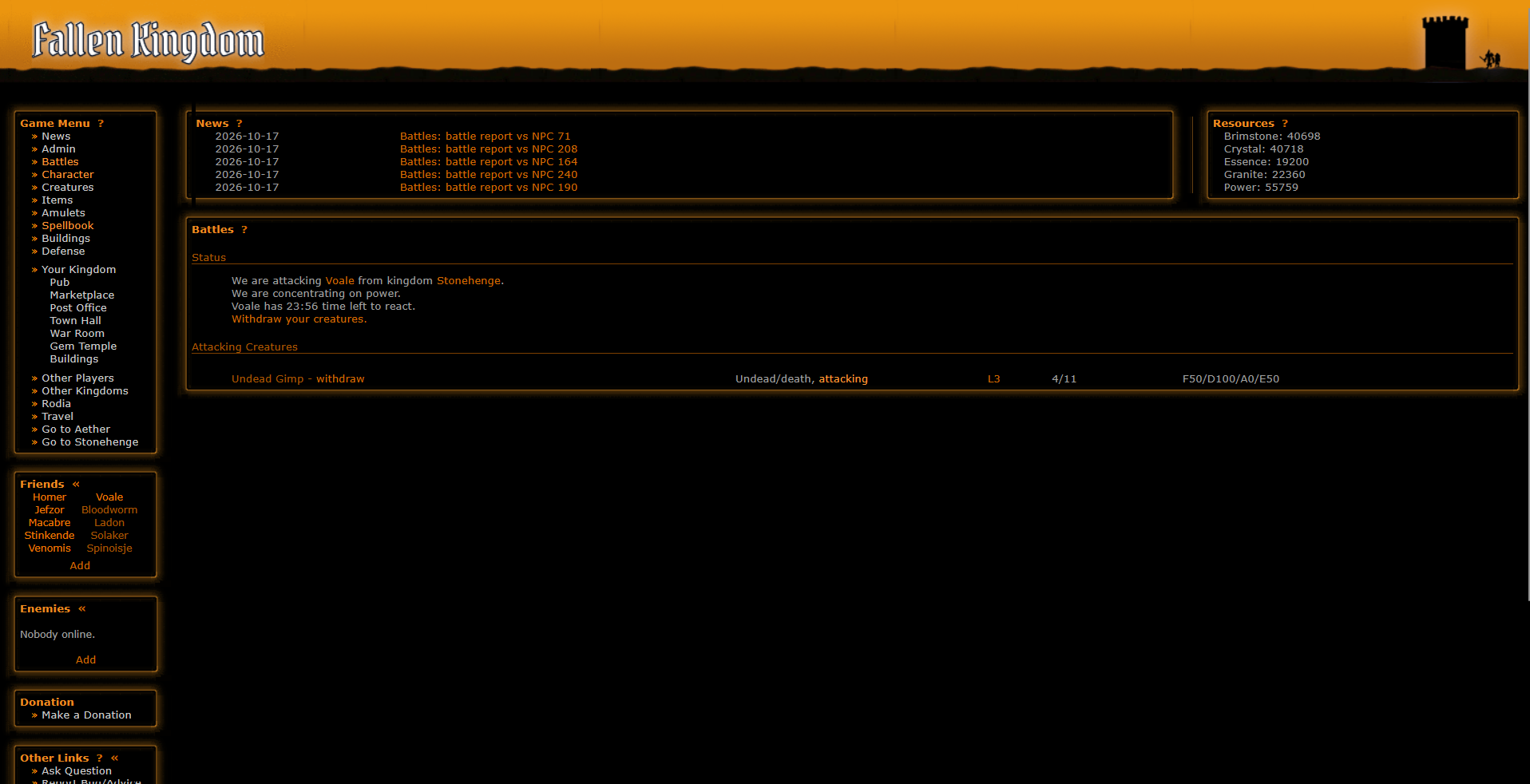1530x784 pixels.
Task: Enter the War Room
Action: pos(77,334)
